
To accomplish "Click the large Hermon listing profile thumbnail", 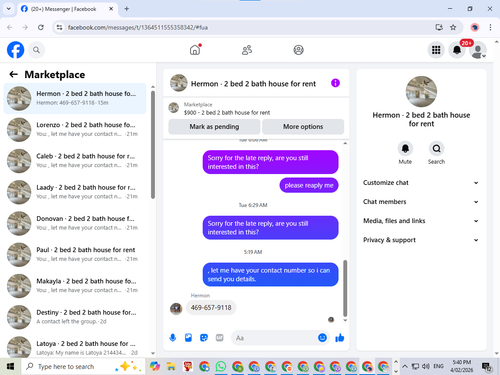I will tap(421, 91).
